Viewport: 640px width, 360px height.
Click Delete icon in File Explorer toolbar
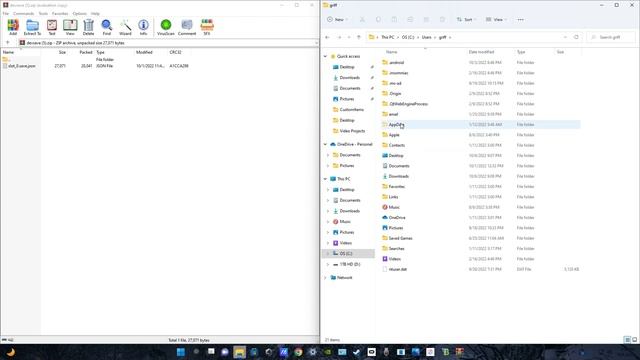442,20
